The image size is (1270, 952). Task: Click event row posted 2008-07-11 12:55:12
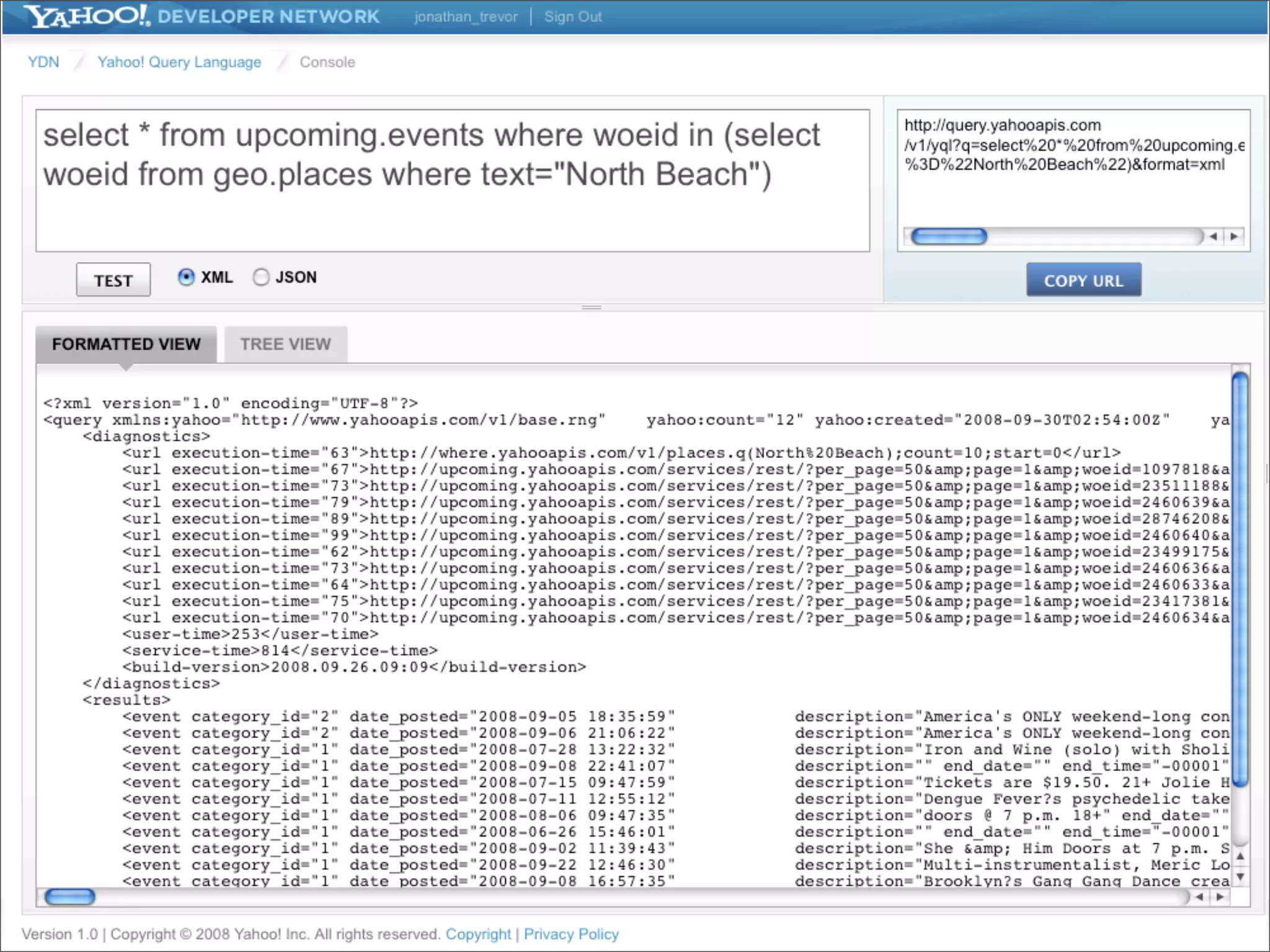[676, 799]
